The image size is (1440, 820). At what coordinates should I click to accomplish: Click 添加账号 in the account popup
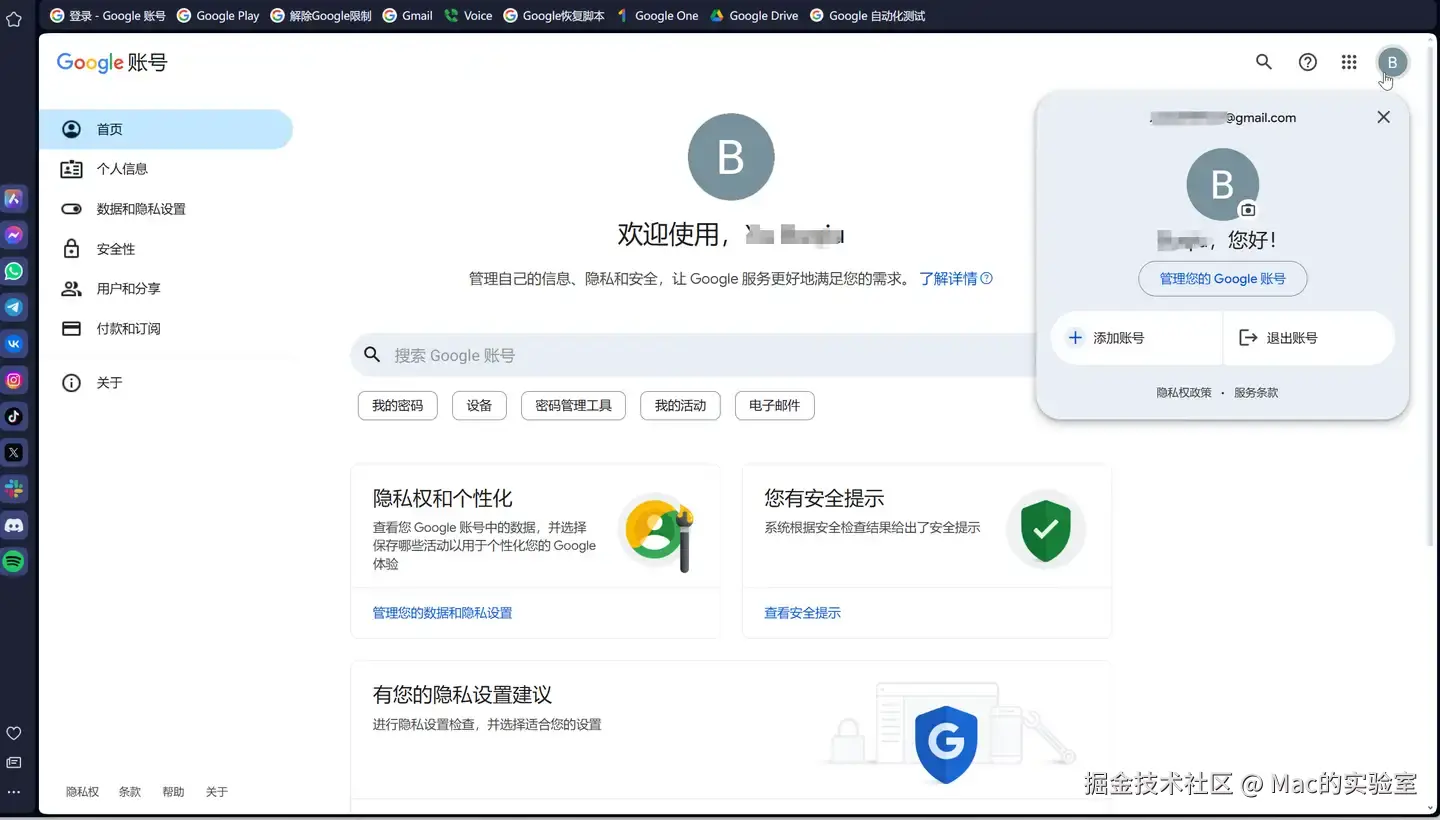[x=1136, y=338]
